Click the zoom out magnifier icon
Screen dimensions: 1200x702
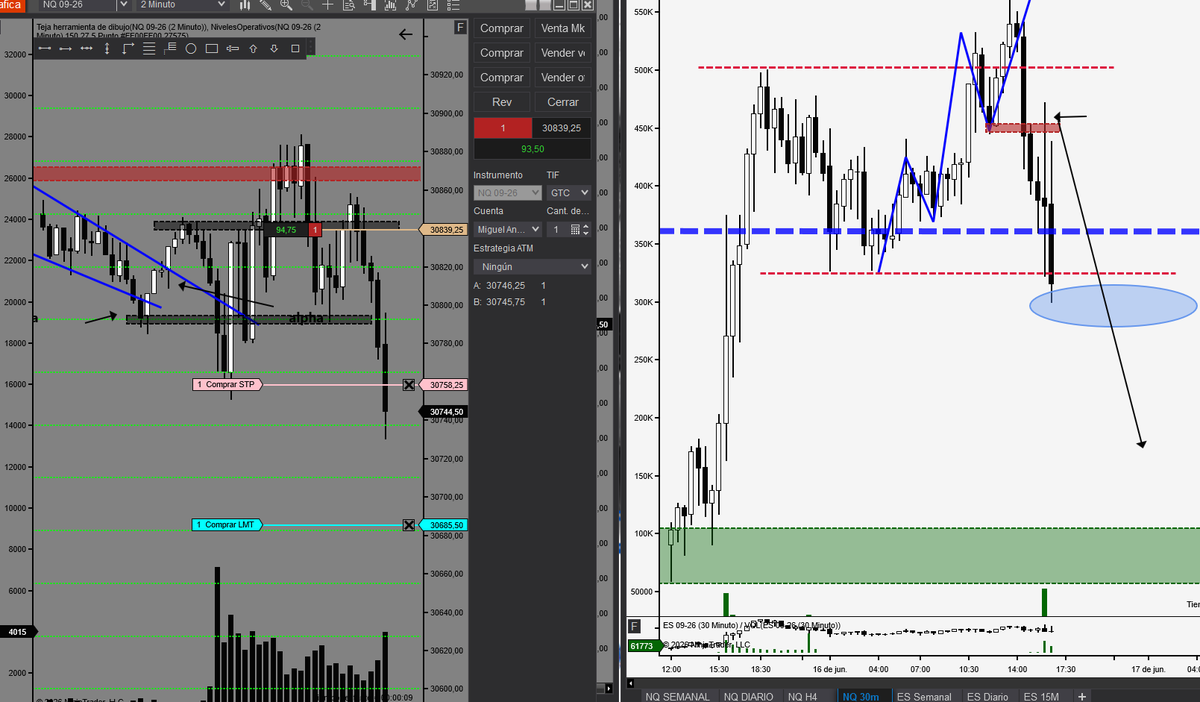(307, 5)
